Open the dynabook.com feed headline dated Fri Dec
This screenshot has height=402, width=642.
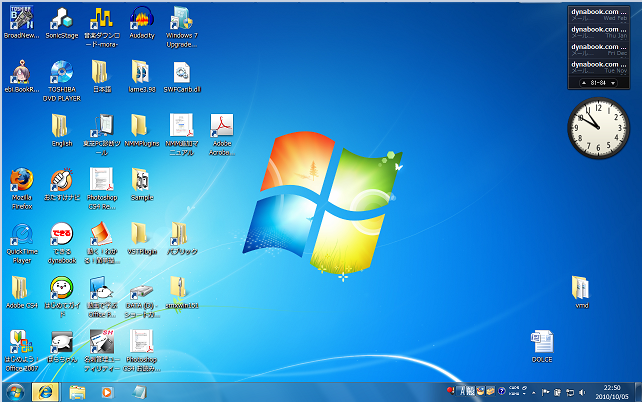[x=599, y=50]
